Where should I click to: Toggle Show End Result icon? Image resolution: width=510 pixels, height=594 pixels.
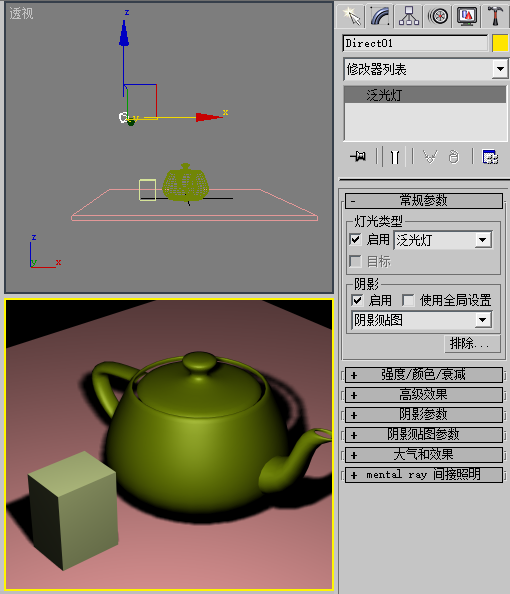point(395,156)
